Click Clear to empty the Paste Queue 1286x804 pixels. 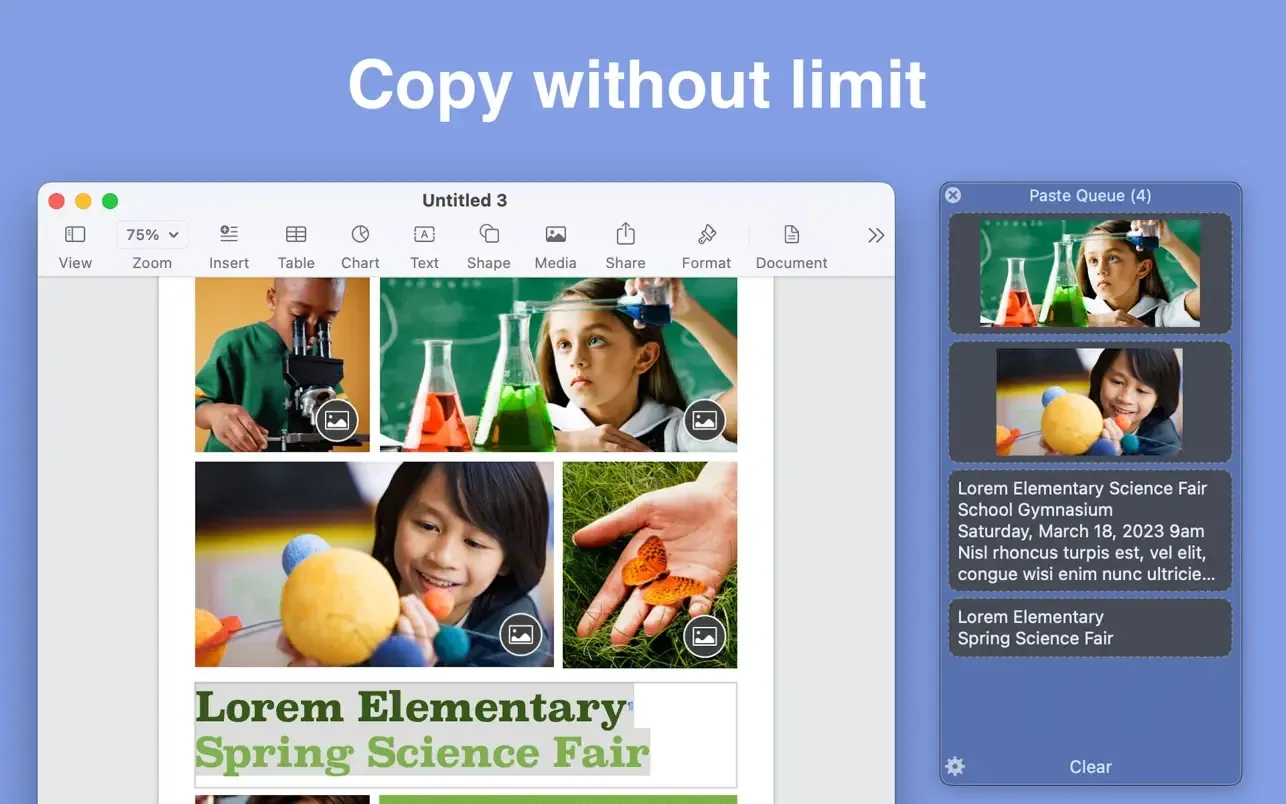point(1089,766)
